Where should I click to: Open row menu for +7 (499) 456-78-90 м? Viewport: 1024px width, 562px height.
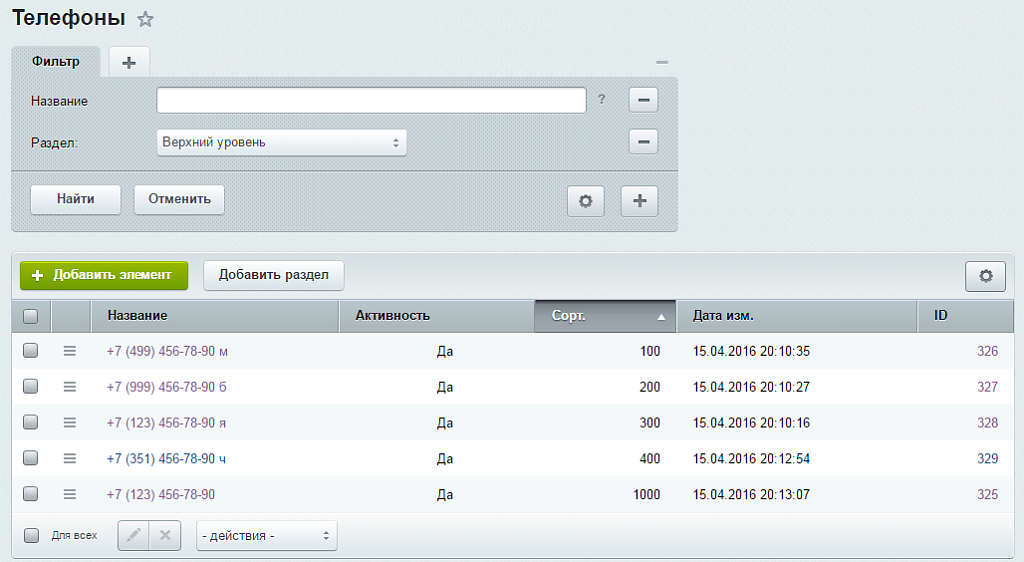tap(70, 351)
